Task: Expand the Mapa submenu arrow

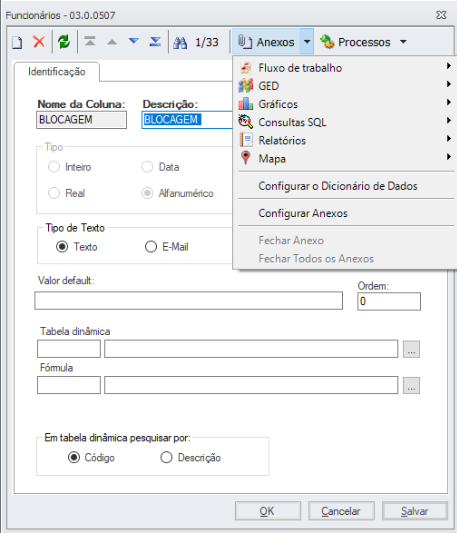Action: click(x=449, y=157)
